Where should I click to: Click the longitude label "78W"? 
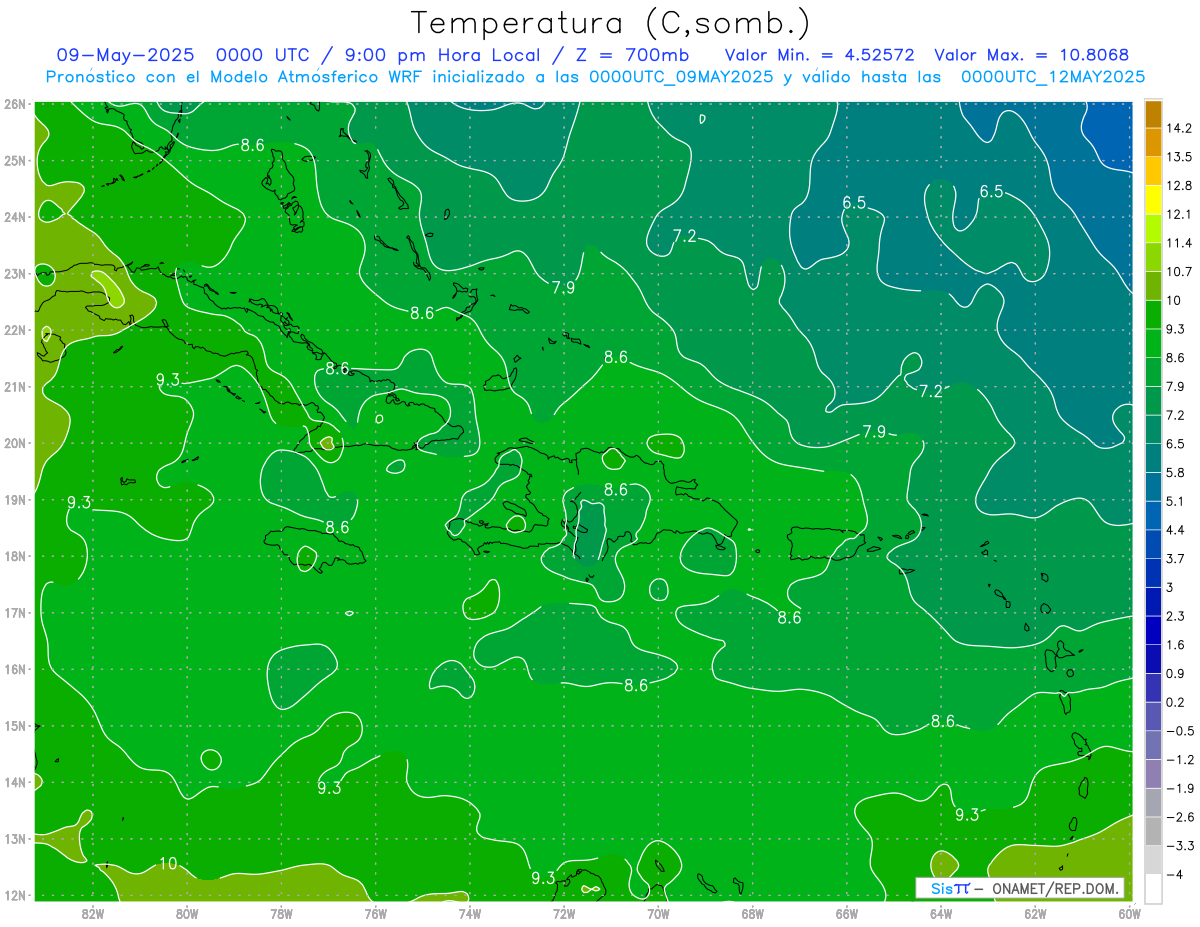281,913
